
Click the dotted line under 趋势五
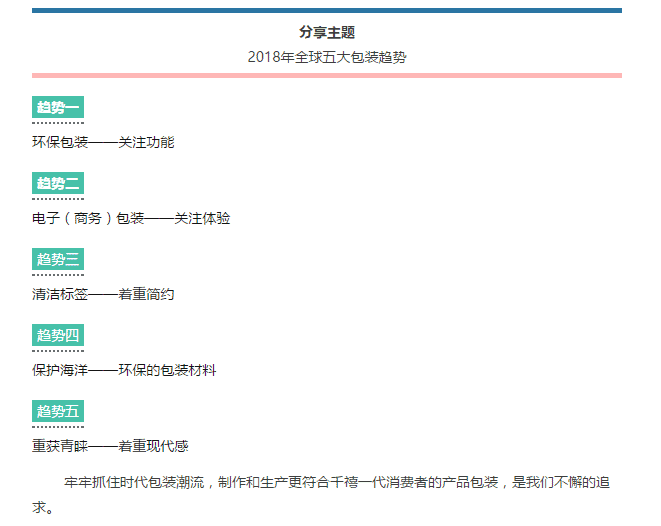tap(58, 427)
